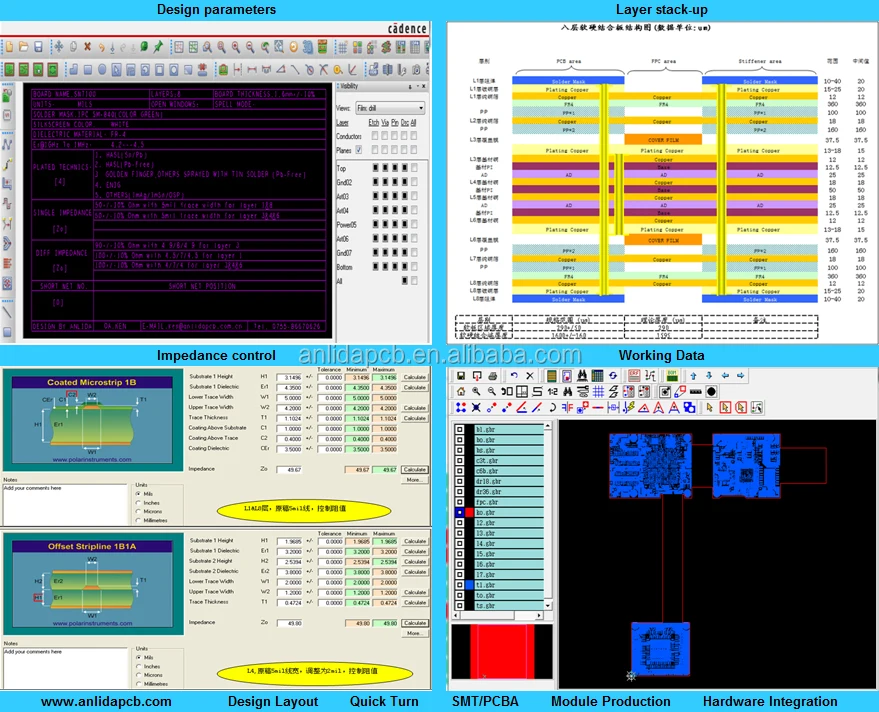The image size is (879, 712).
Task: Select Microns radio in Coated Microstrip panel
Action: click(138, 511)
